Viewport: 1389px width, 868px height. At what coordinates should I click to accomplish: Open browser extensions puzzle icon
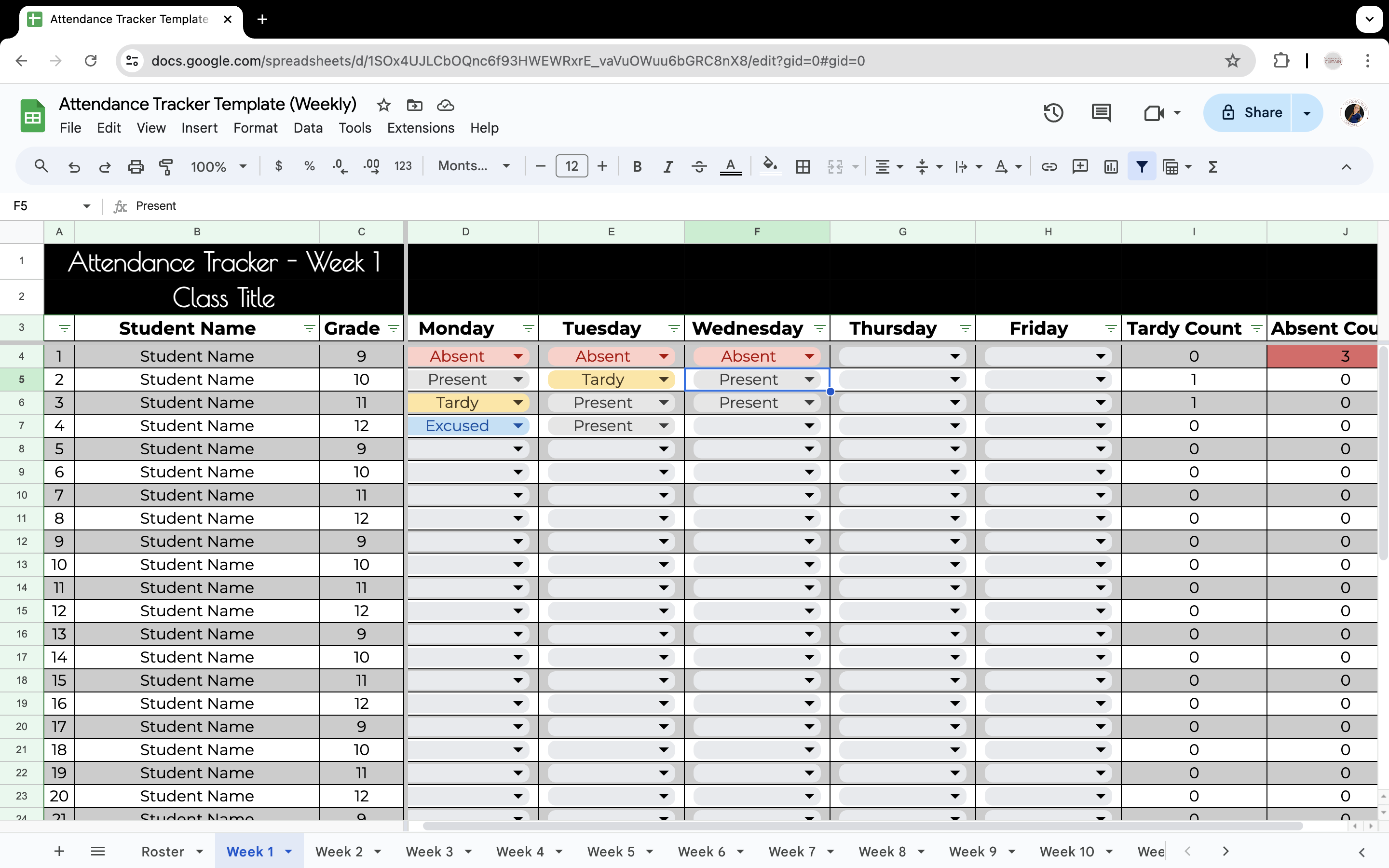coord(1281,61)
